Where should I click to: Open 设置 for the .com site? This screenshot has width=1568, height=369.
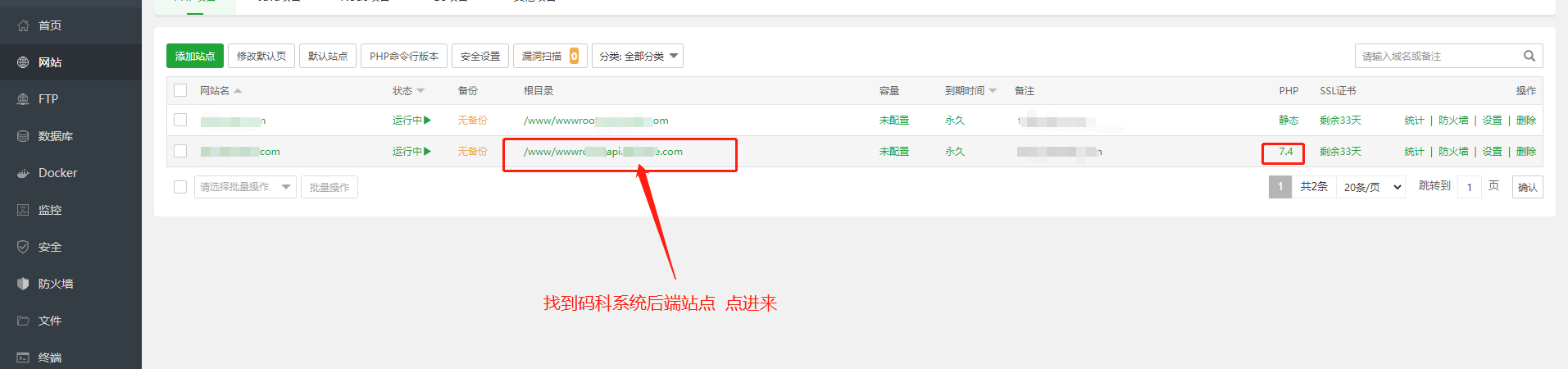click(1492, 152)
